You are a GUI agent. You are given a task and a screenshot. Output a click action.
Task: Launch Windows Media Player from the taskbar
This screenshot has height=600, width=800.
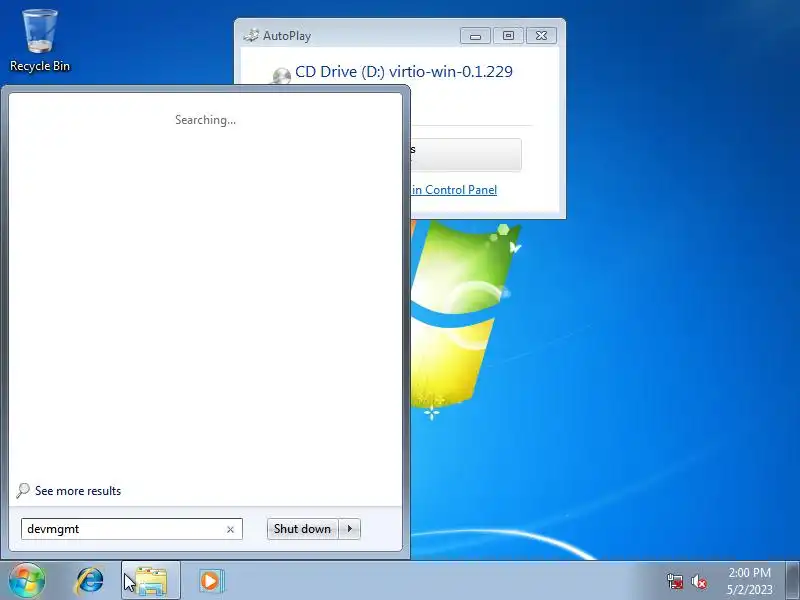[x=211, y=581]
